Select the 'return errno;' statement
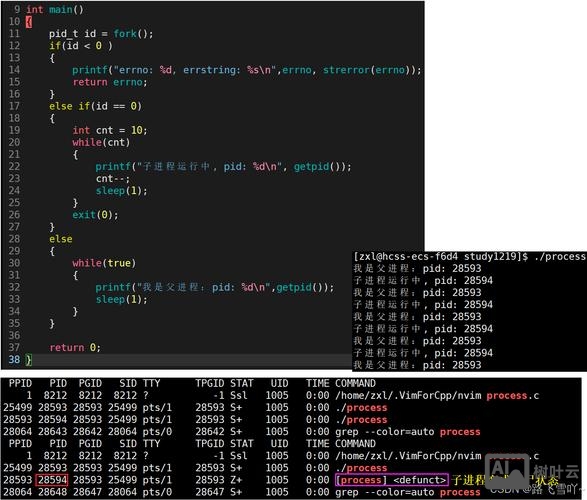This screenshot has height=500, width=587. (x=110, y=82)
